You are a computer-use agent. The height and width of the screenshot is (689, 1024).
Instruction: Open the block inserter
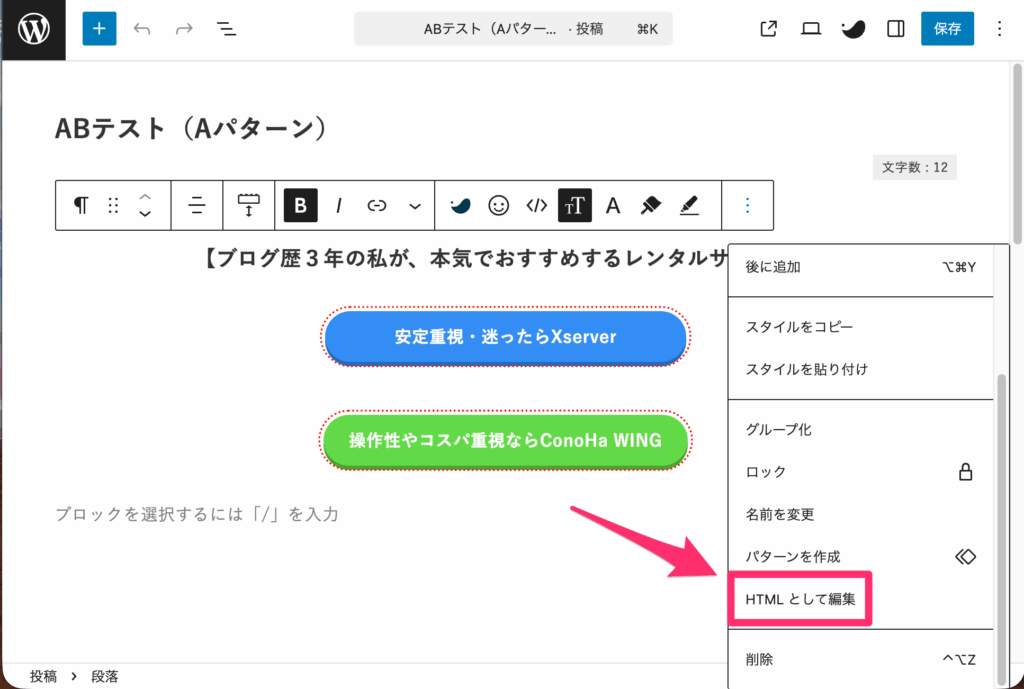[x=99, y=28]
